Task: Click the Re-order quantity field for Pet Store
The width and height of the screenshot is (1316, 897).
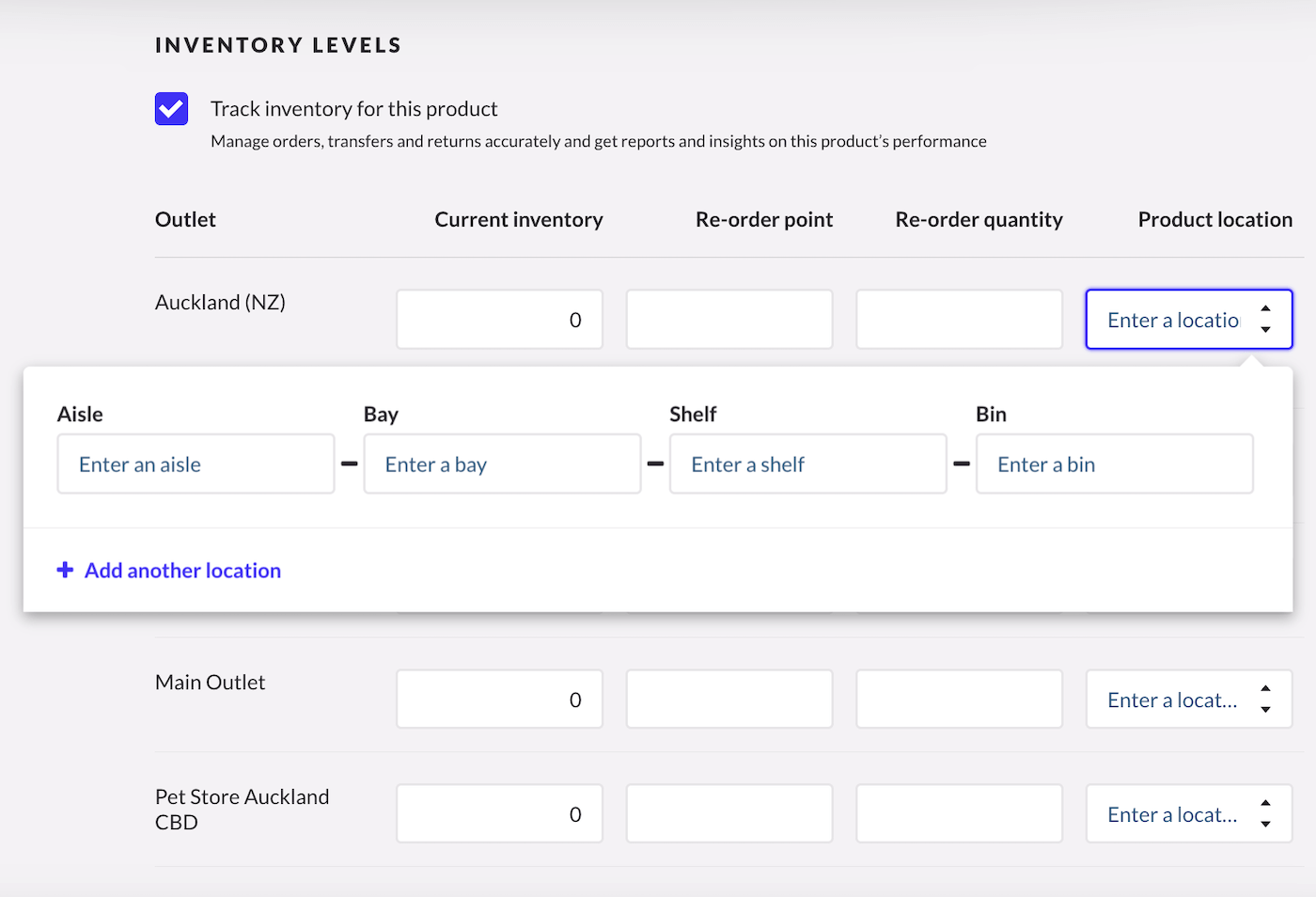Action: (x=959, y=813)
